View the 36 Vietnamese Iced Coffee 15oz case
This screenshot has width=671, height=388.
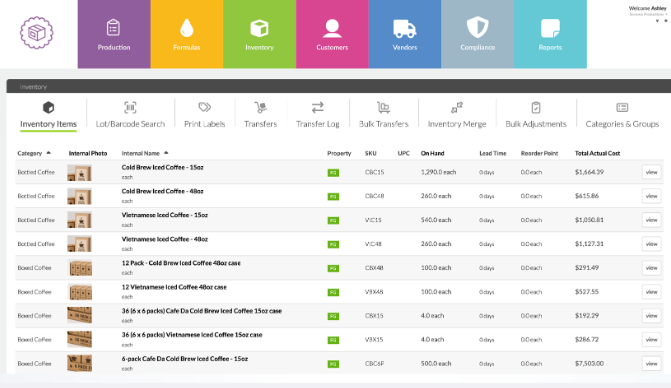(651, 340)
